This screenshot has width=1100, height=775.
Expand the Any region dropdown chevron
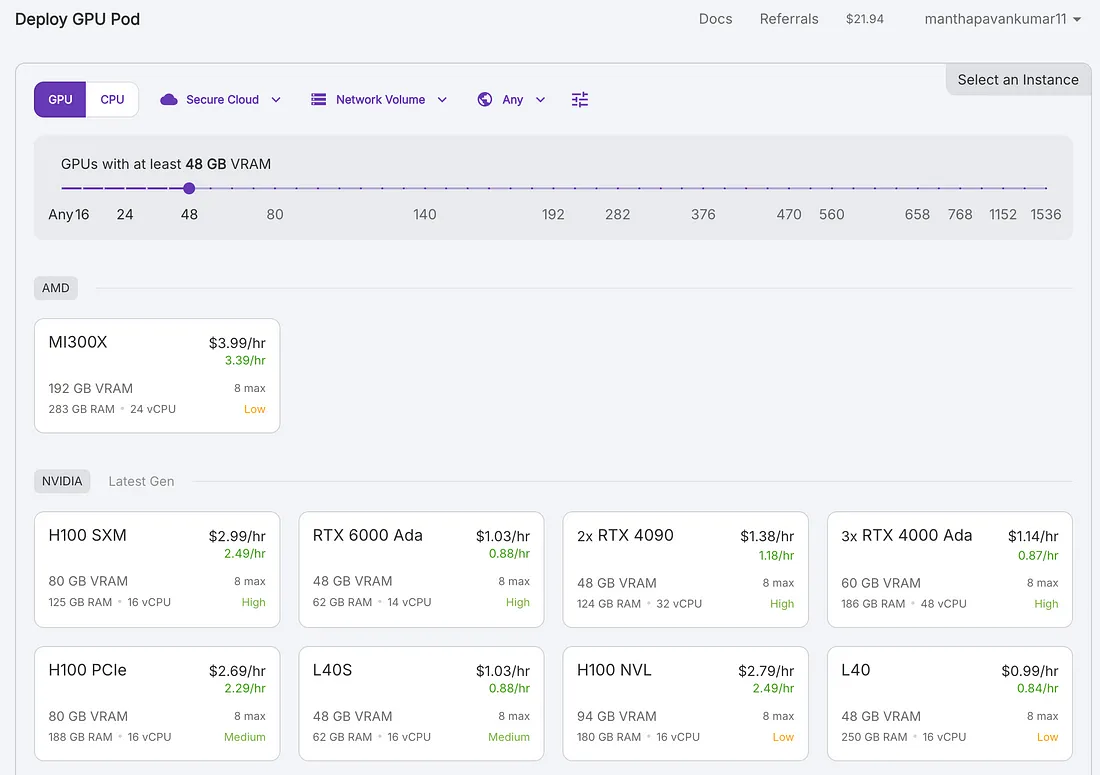(540, 100)
